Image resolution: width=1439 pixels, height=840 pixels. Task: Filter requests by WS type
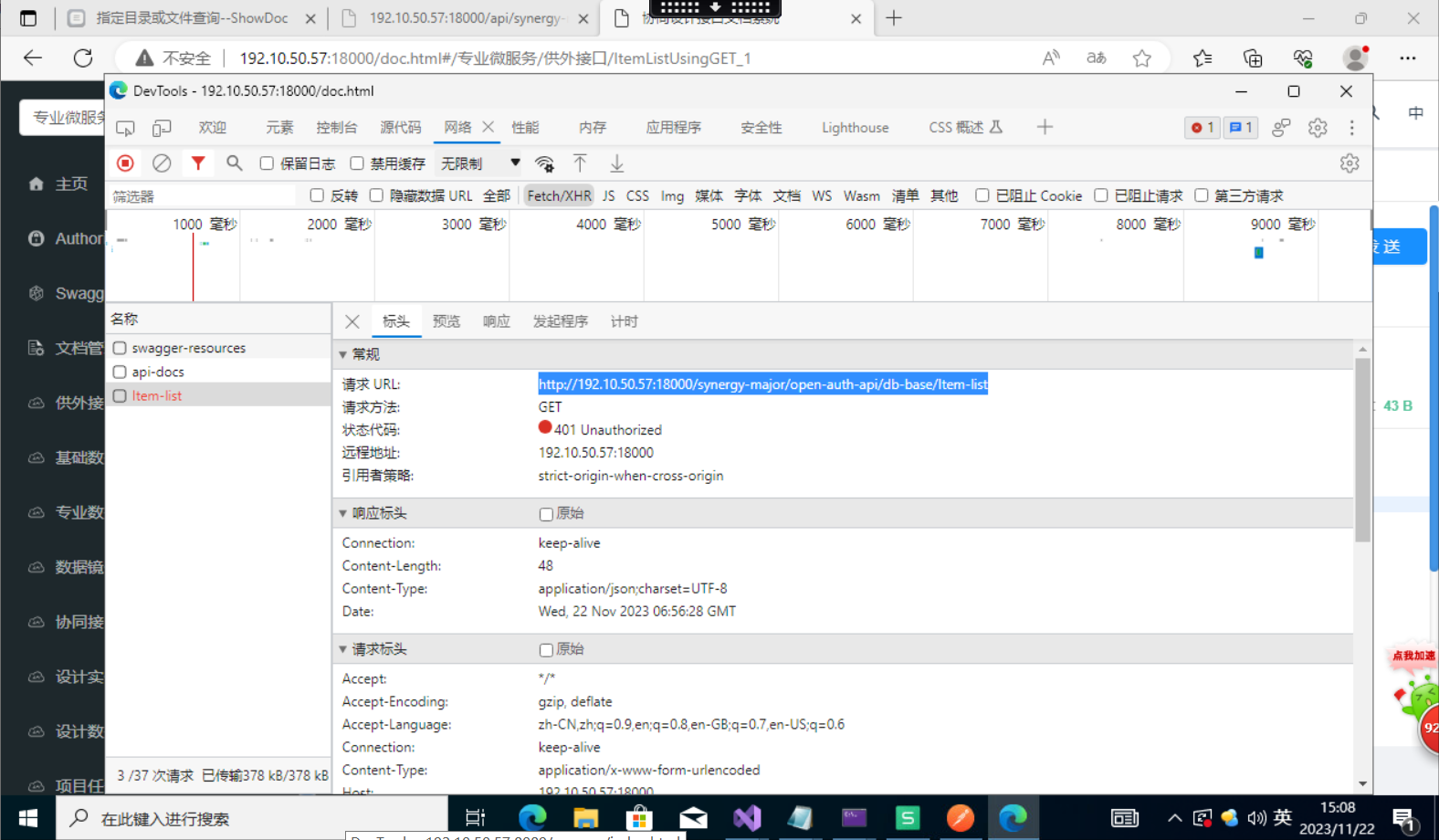coord(822,195)
